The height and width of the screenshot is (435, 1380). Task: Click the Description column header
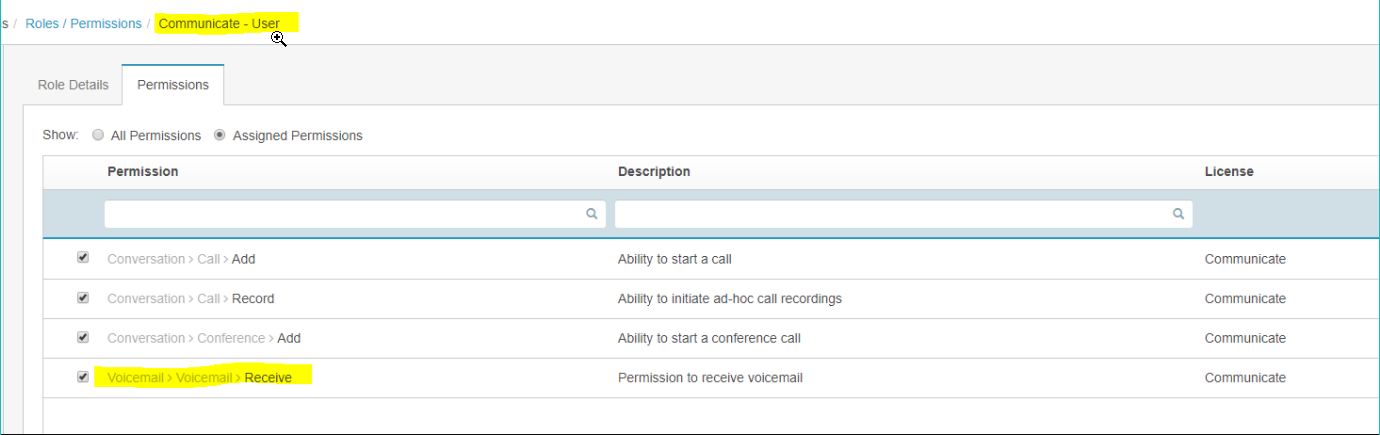(654, 172)
